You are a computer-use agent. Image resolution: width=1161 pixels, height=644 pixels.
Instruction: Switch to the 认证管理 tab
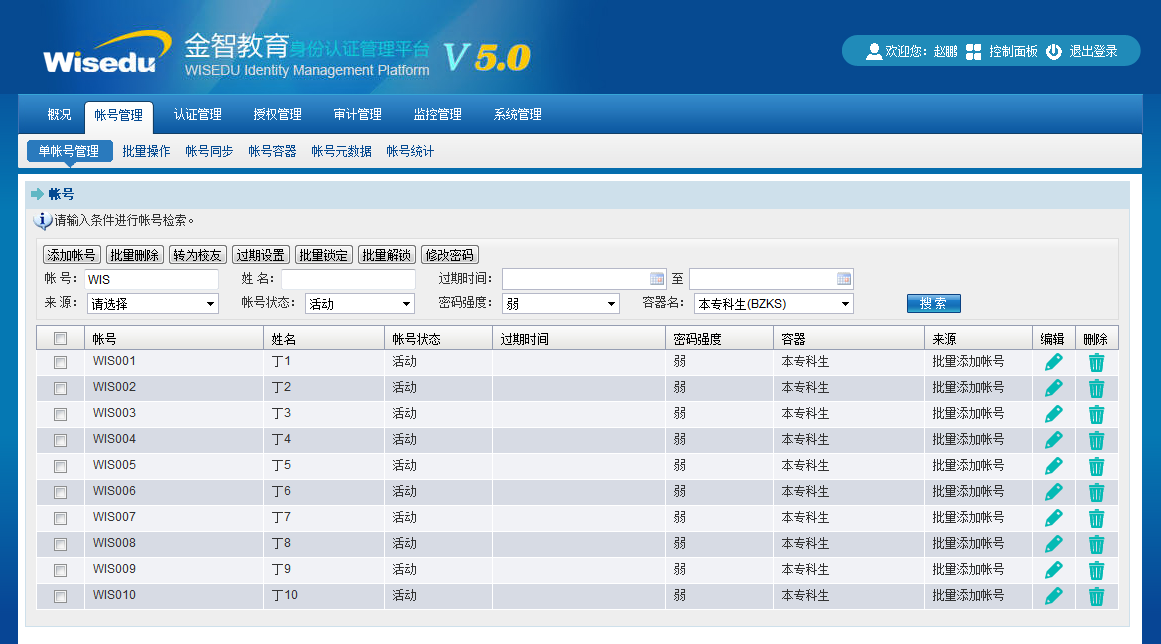tap(197, 115)
